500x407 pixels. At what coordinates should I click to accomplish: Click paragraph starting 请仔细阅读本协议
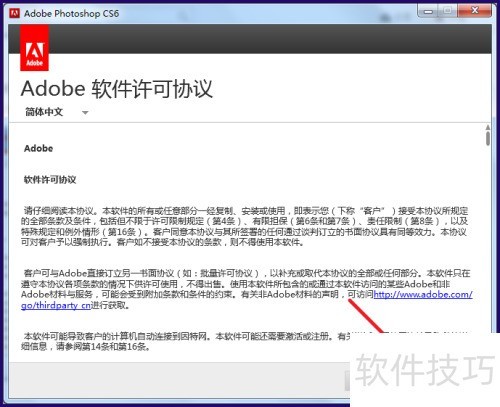[245, 226]
